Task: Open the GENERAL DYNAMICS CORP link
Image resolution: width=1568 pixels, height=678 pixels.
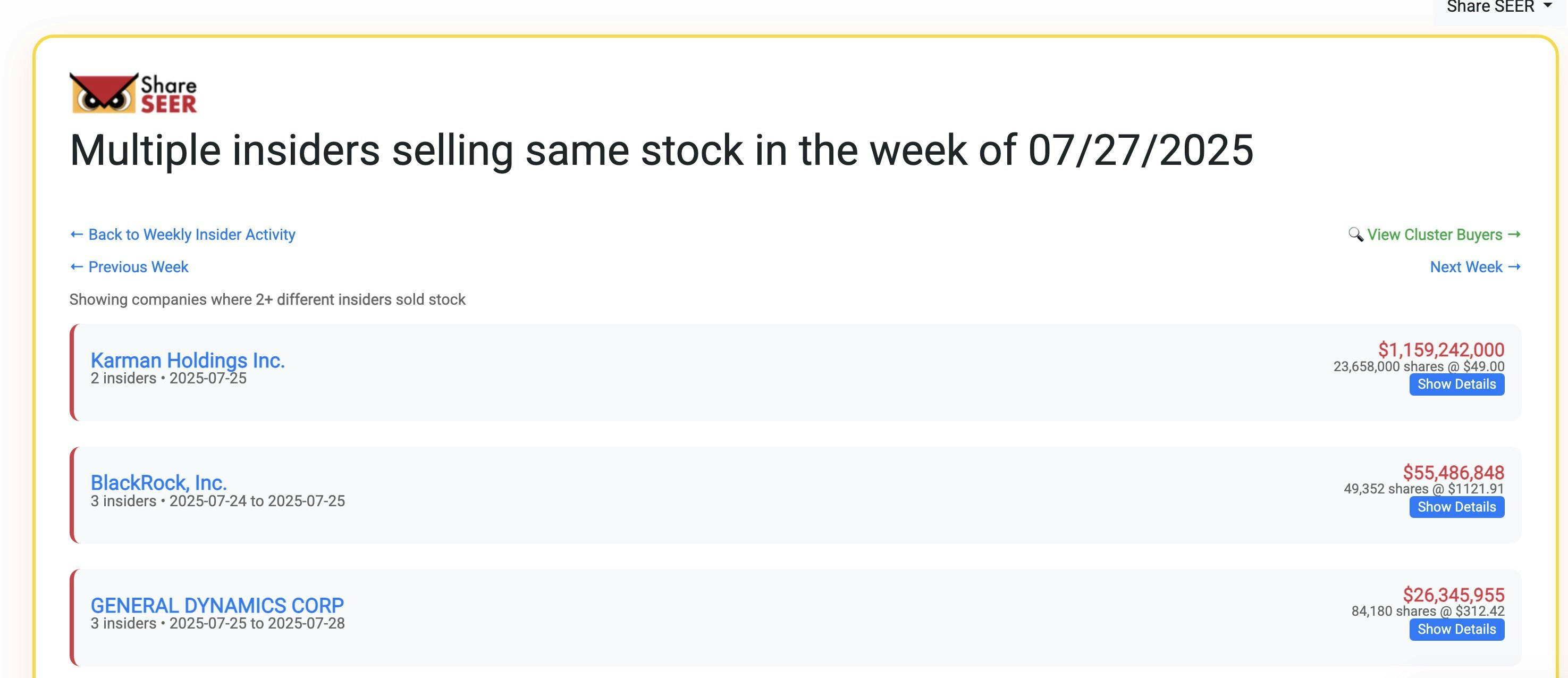Action: tap(217, 605)
